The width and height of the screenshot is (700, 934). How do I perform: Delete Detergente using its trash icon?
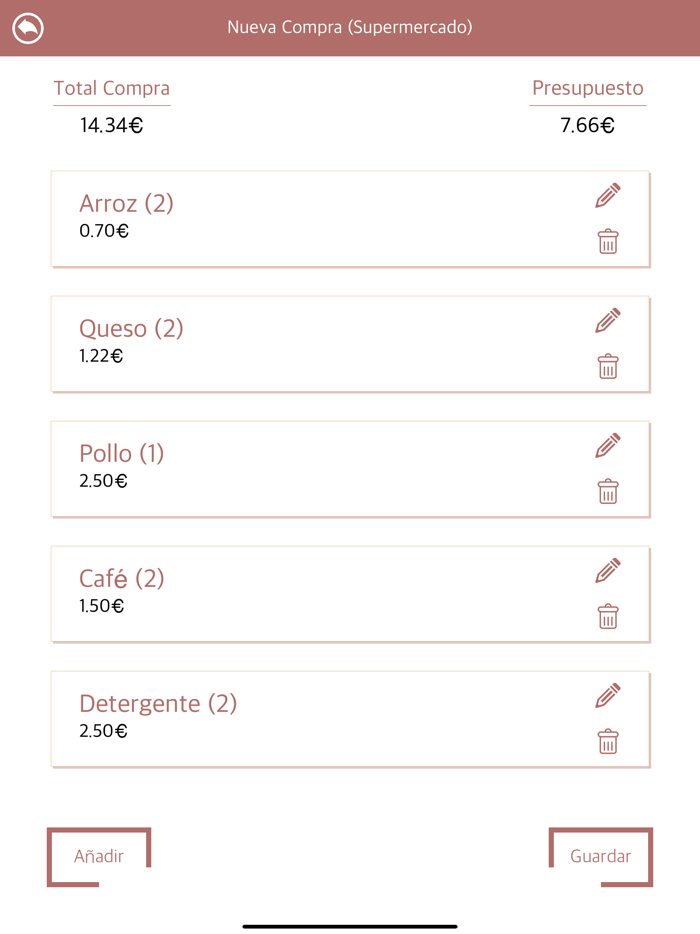point(608,741)
